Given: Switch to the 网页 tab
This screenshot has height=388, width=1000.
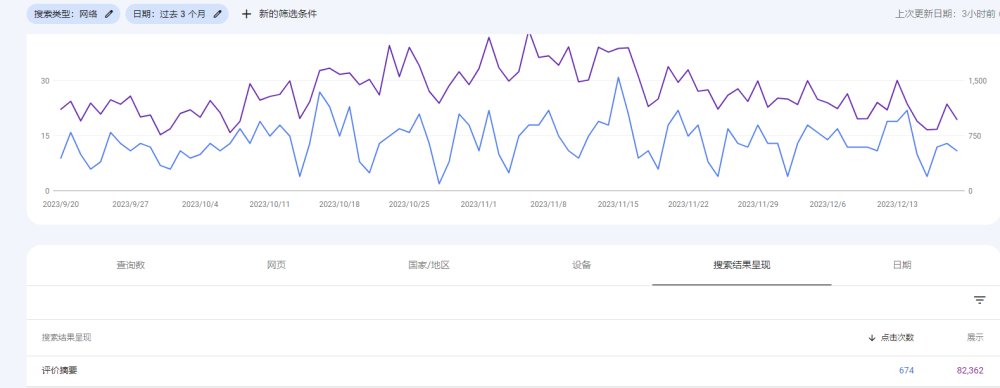Looking at the screenshot, I should pyautogui.click(x=276, y=265).
